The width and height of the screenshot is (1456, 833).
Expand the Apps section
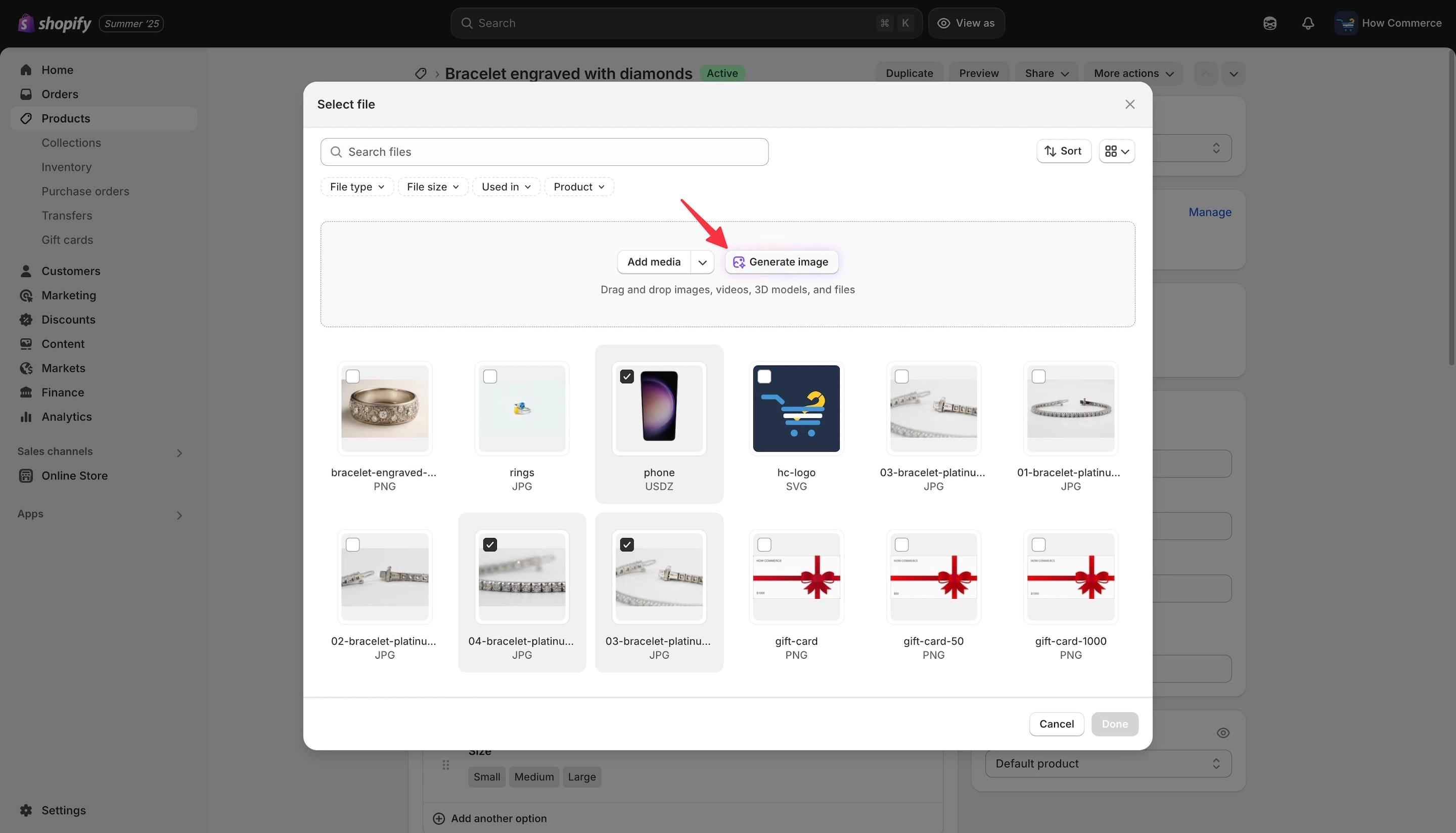tap(179, 515)
